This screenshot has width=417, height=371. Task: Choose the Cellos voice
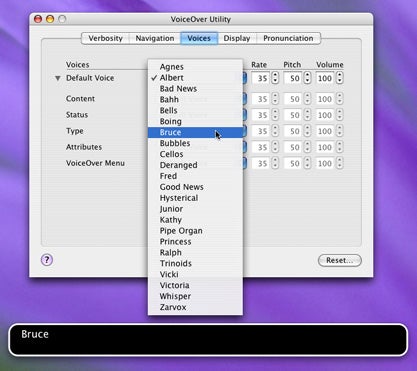195,154
